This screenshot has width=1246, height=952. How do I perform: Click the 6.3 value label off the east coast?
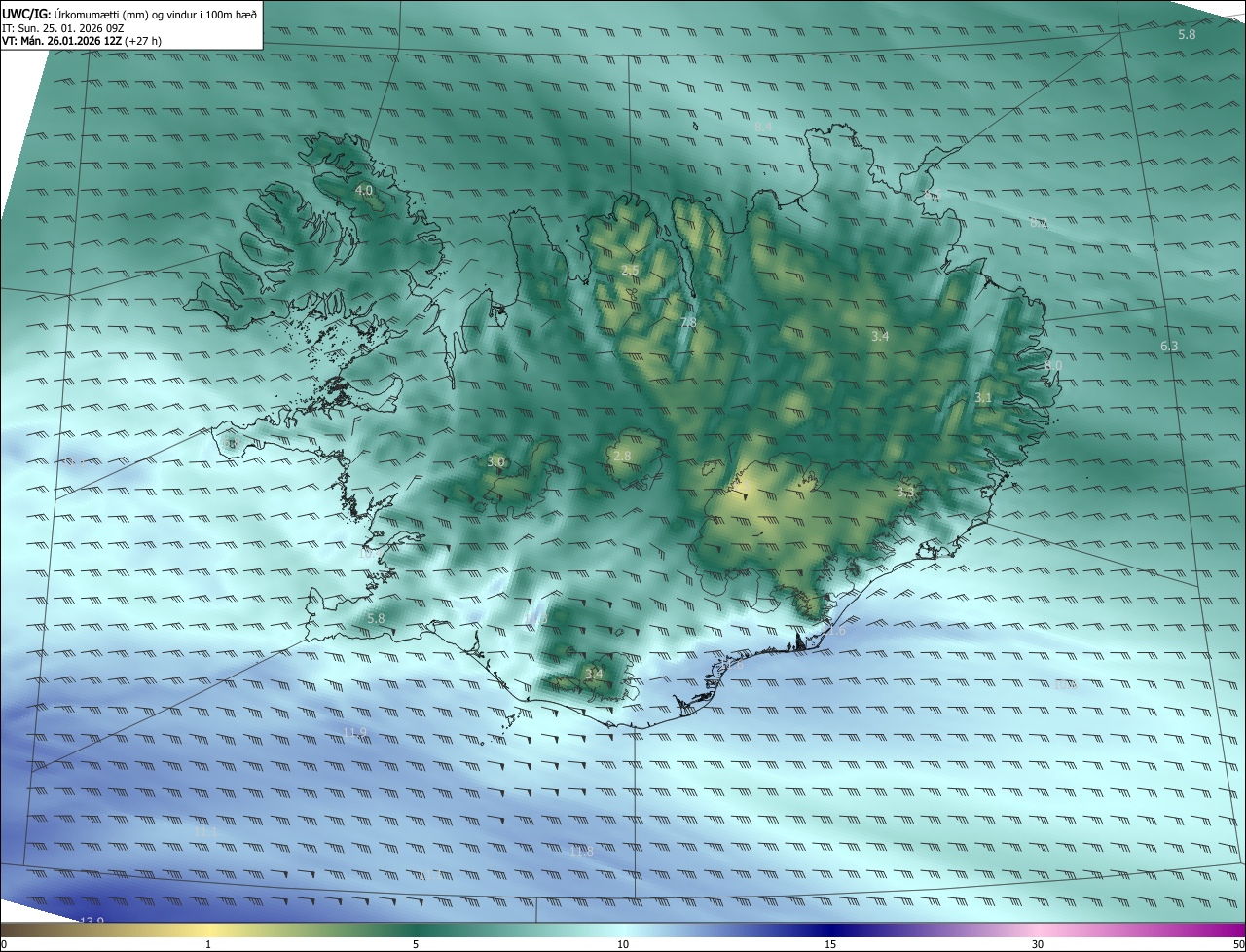coord(1169,347)
